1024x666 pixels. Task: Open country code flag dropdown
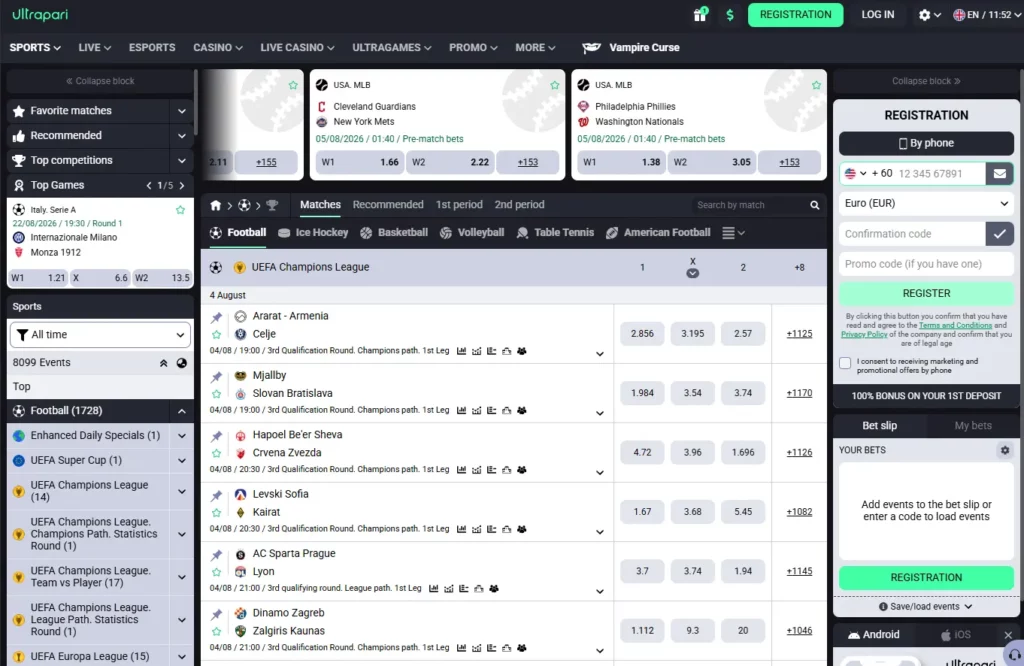tap(856, 174)
